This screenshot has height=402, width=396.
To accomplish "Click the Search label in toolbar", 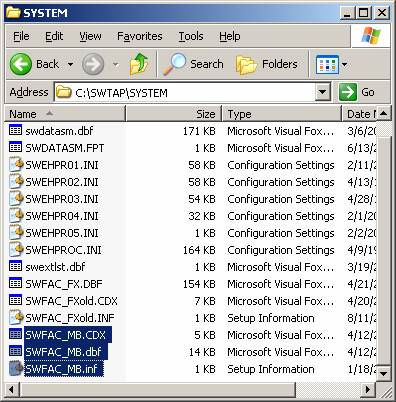I will tap(207, 64).
